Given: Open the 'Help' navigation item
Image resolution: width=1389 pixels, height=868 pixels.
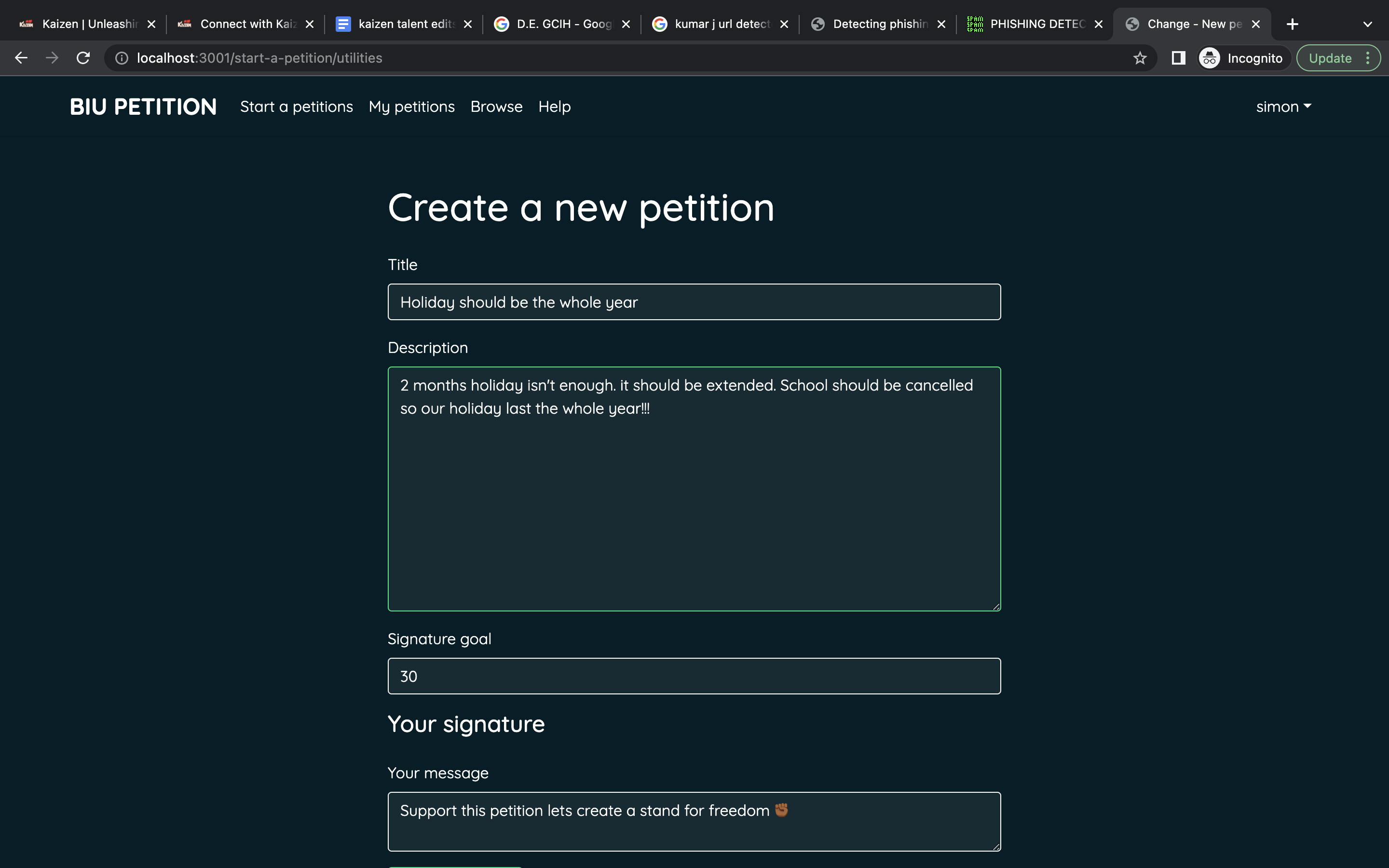Looking at the screenshot, I should pyautogui.click(x=553, y=106).
